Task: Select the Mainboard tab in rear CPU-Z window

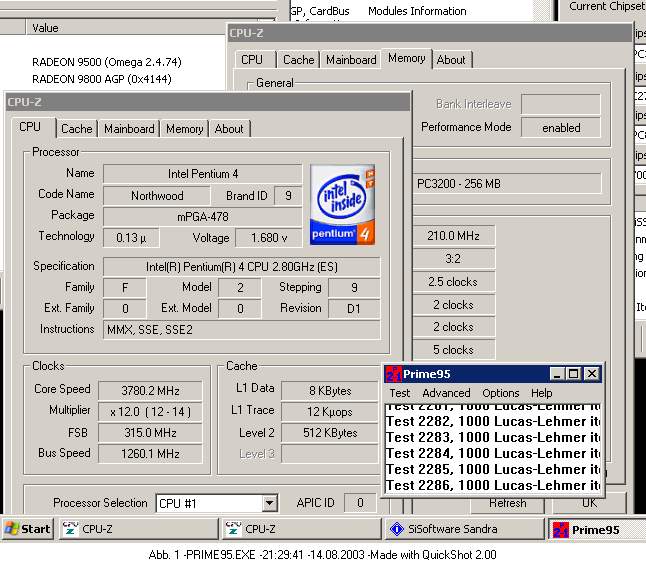Action: 351,60
